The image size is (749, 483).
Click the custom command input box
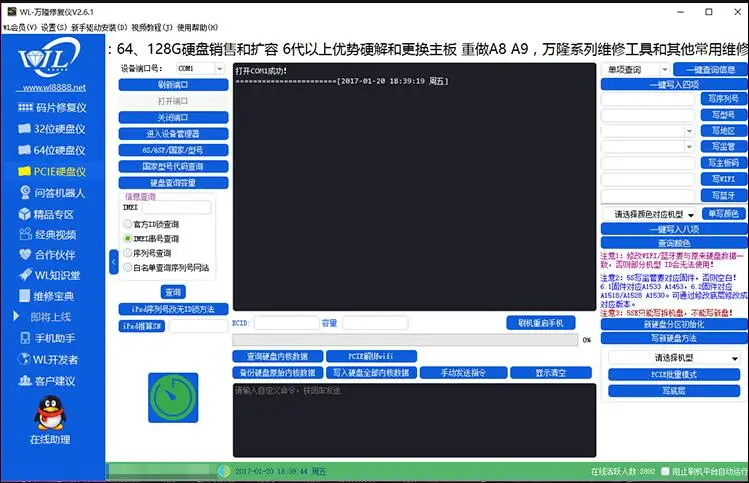pyautogui.click(x=414, y=420)
